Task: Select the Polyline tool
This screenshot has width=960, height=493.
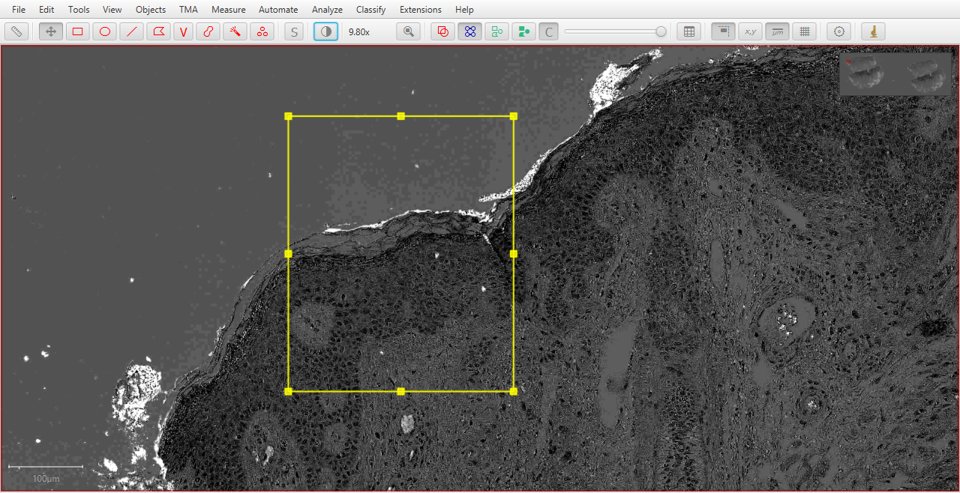Action: [183, 31]
